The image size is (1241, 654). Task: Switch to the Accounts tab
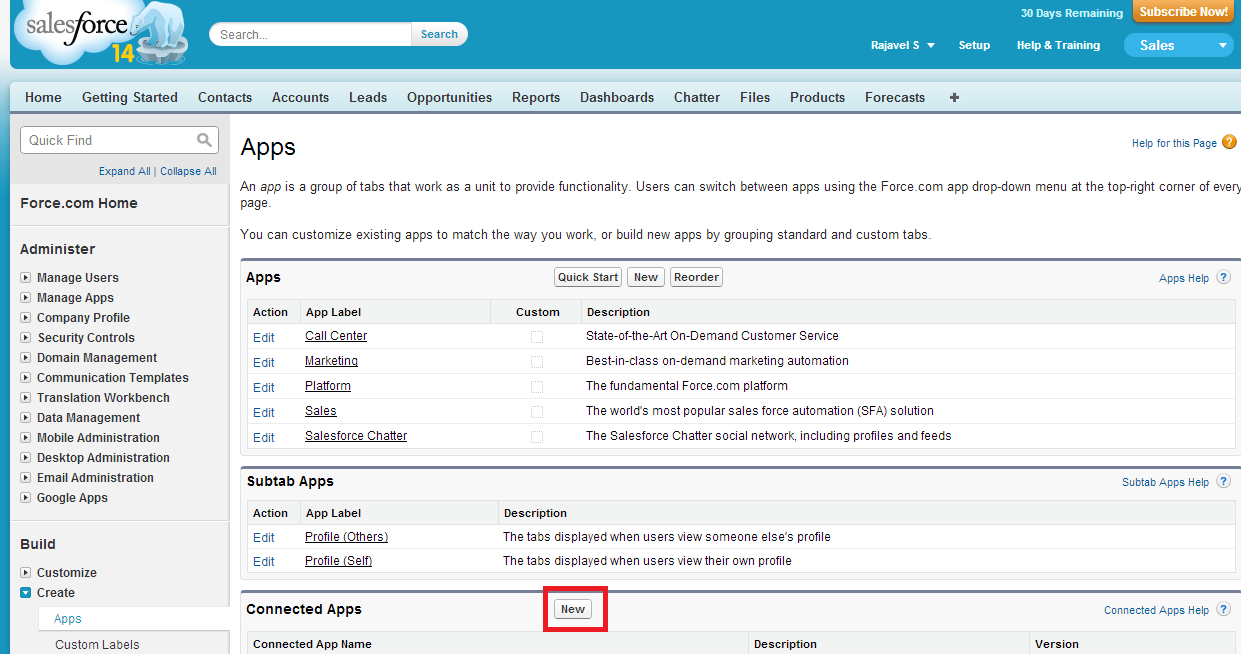pyautogui.click(x=300, y=97)
